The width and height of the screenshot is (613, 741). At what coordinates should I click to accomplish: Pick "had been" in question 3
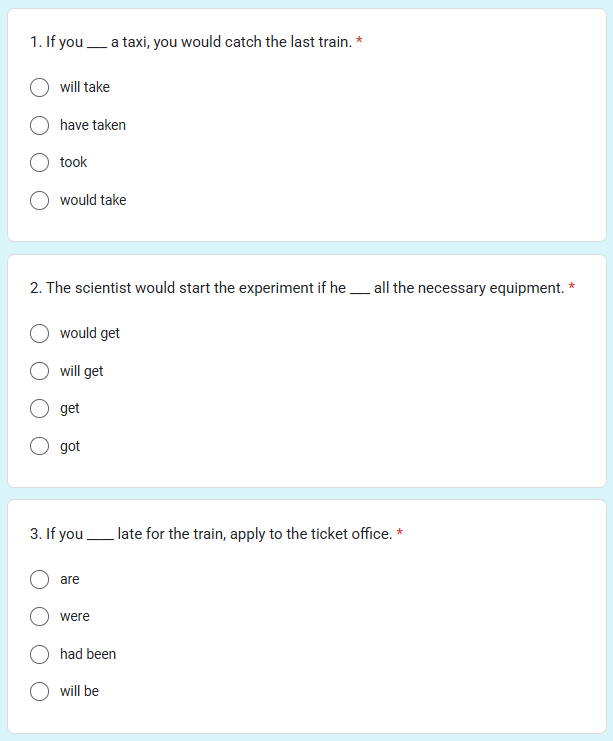pyautogui.click(x=39, y=655)
